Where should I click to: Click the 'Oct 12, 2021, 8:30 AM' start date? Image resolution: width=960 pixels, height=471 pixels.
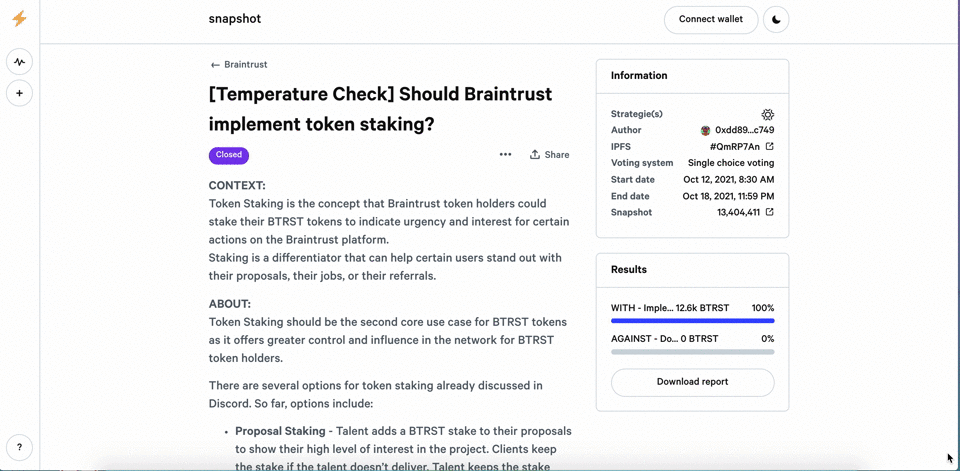[729, 179]
